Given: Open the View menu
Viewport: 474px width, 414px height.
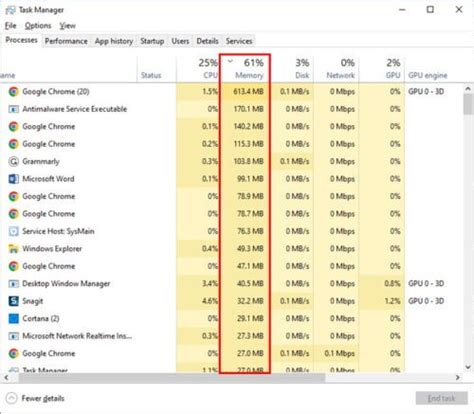Looking at the screenshot, I should click(67, 26).
